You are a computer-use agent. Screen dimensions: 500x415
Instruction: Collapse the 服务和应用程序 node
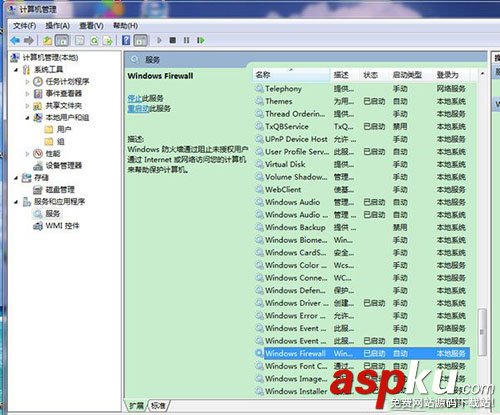[16, 202]
